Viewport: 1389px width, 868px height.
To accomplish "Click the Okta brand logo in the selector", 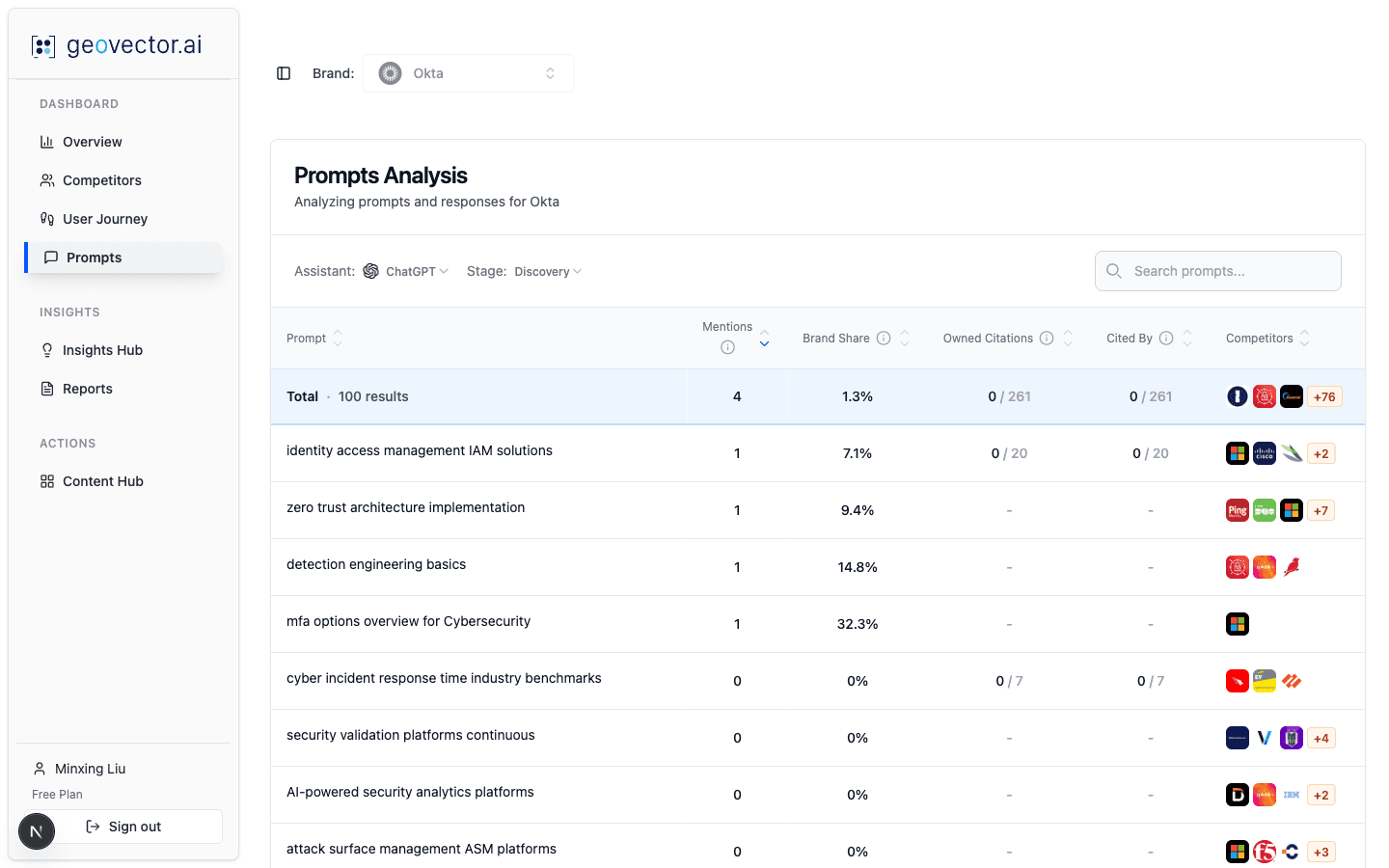I will click(x=389, y=72).
